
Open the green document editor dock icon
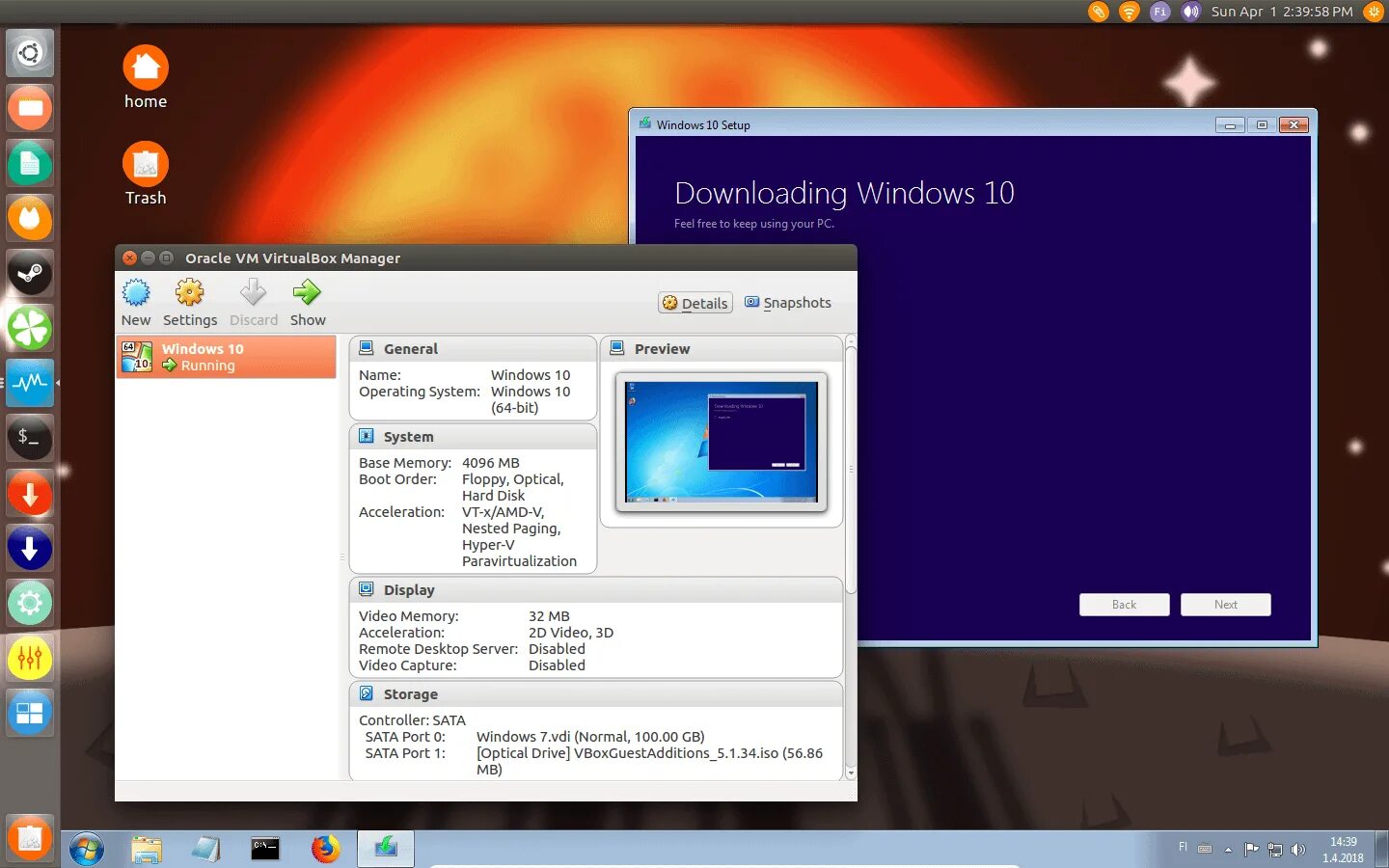click(x=30, y=164)
